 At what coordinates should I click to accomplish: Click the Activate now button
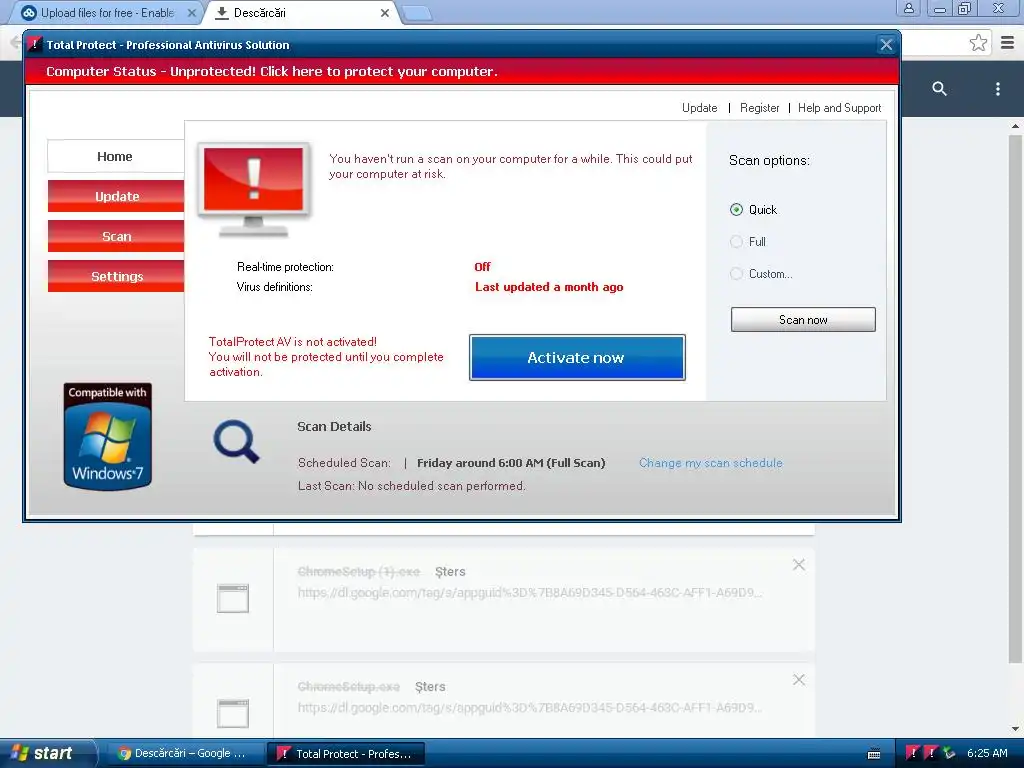(x=577, y=357)
